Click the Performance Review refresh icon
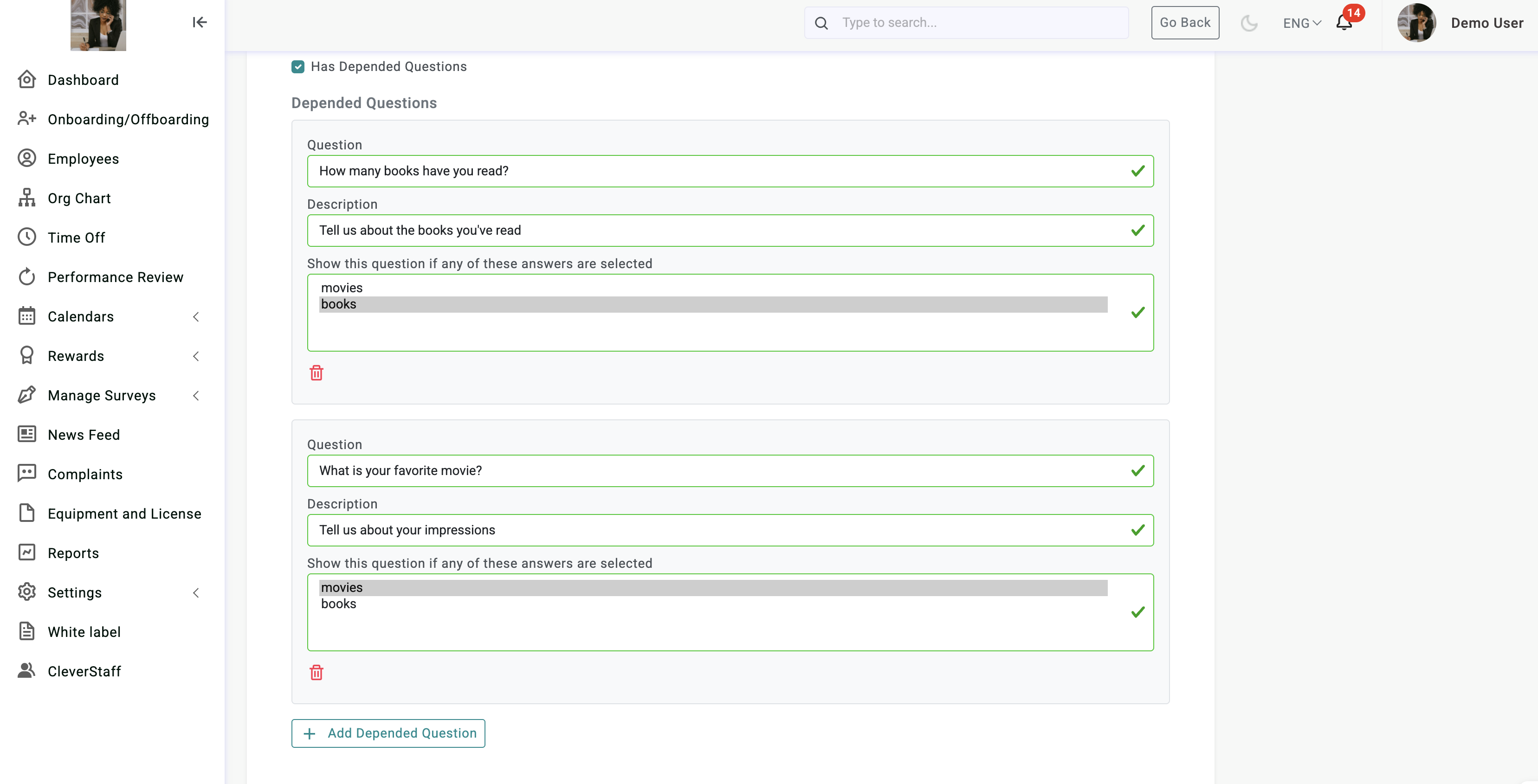Viewport: 1538px width, 784px height. point(27,276)
